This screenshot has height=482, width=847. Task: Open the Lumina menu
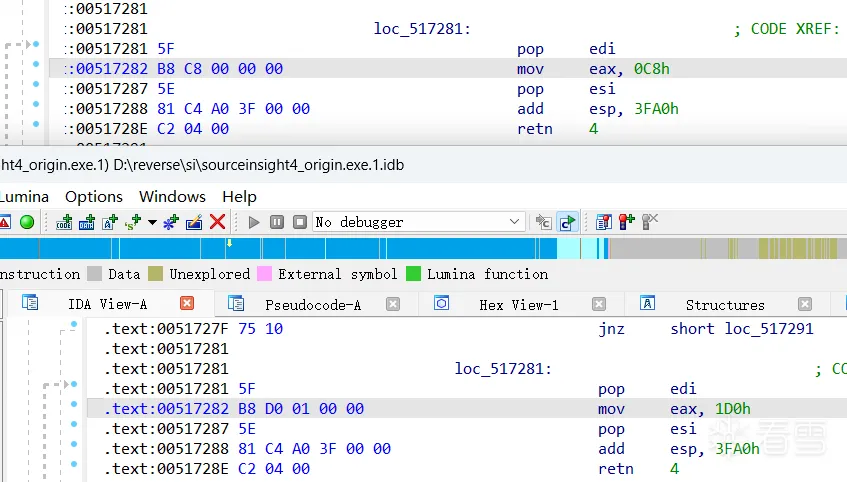pyautogui.click(x=24, y=197)
